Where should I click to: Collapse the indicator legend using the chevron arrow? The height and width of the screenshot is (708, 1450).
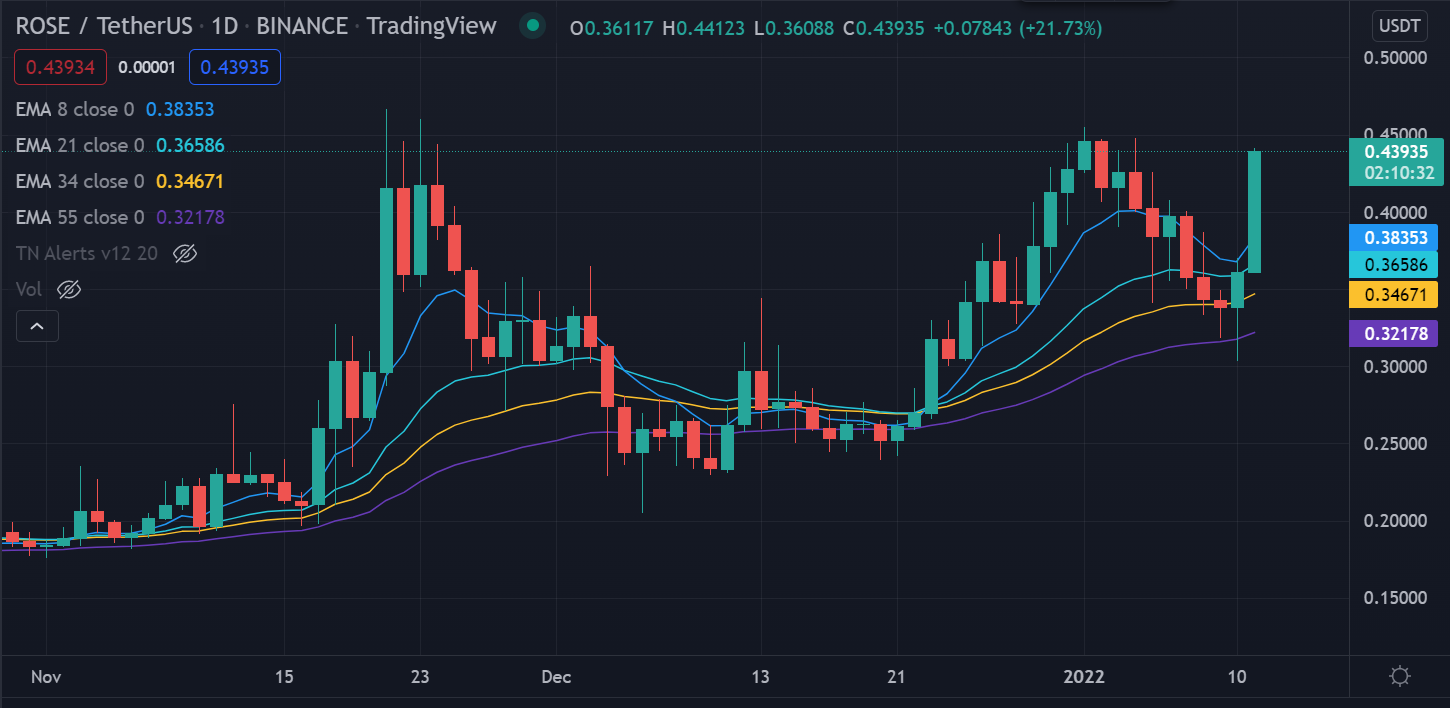37,325
